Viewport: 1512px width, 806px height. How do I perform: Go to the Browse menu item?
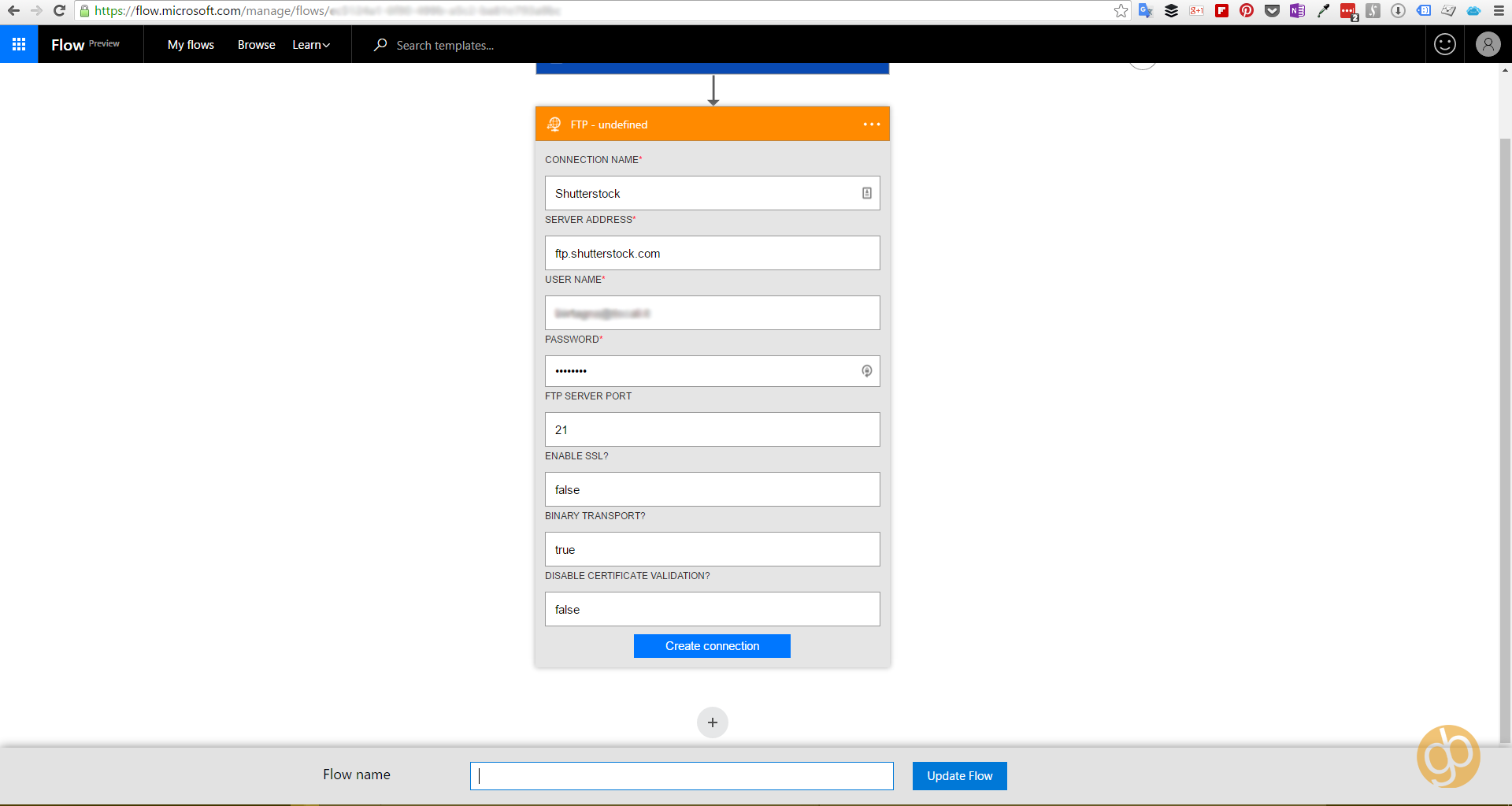pos(256,45)
